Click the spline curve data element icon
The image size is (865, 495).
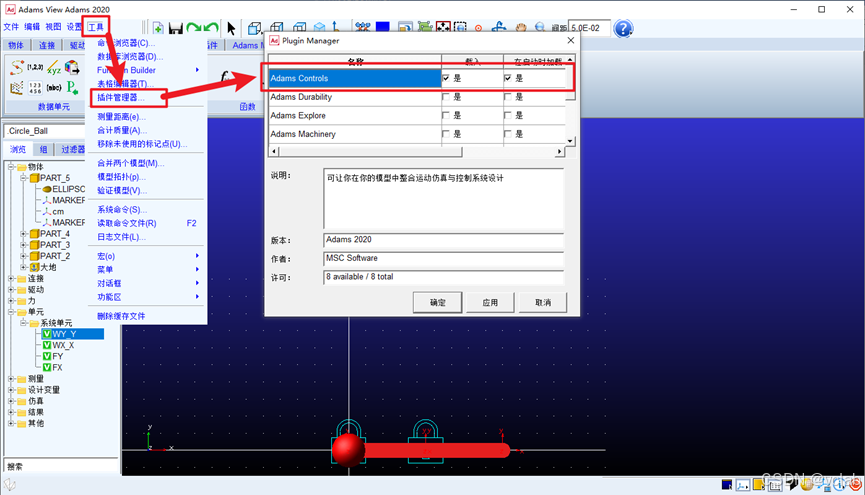coord(17,67)
